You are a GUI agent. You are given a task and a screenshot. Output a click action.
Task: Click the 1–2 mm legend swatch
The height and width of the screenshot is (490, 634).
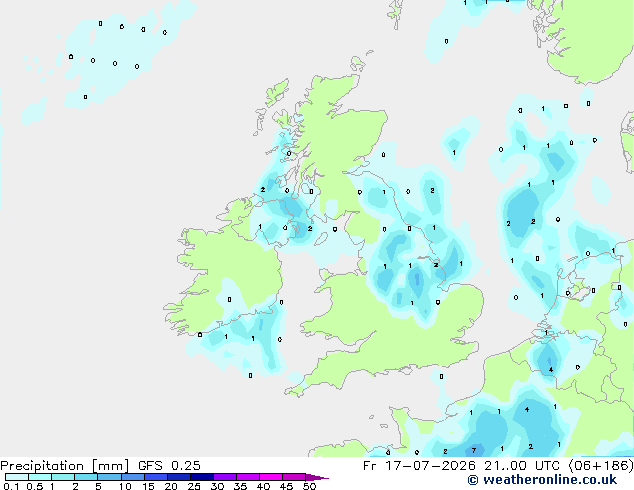pos(63,477)
